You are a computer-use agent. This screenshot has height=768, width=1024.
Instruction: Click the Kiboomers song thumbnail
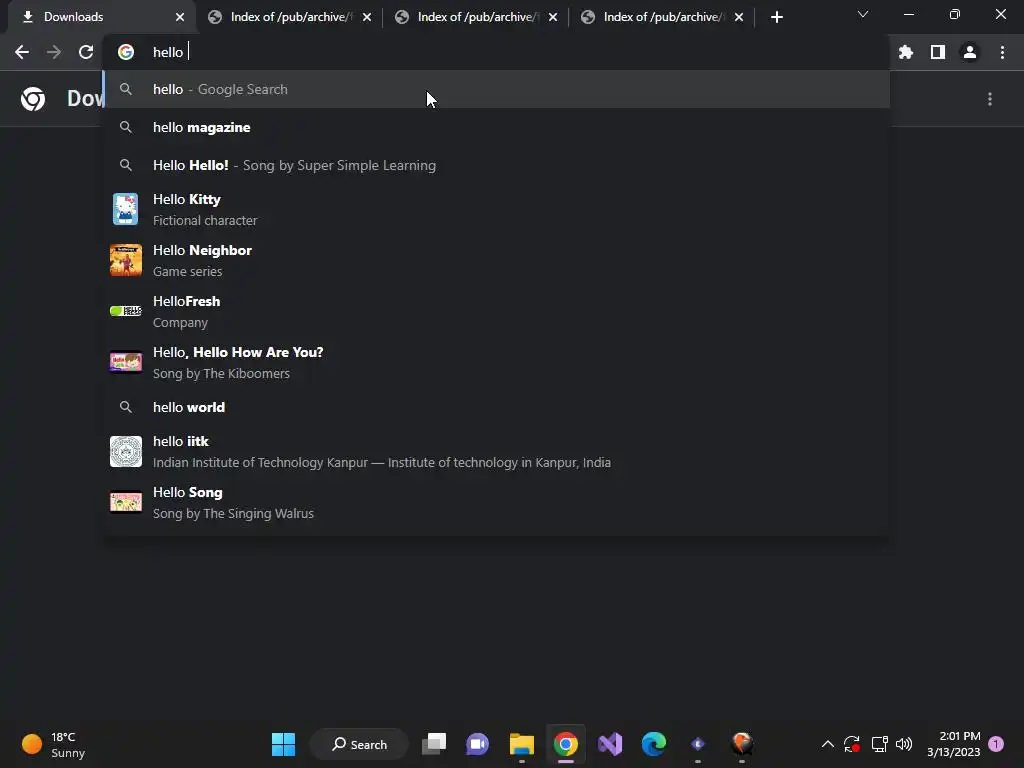[x=125, y=362]
